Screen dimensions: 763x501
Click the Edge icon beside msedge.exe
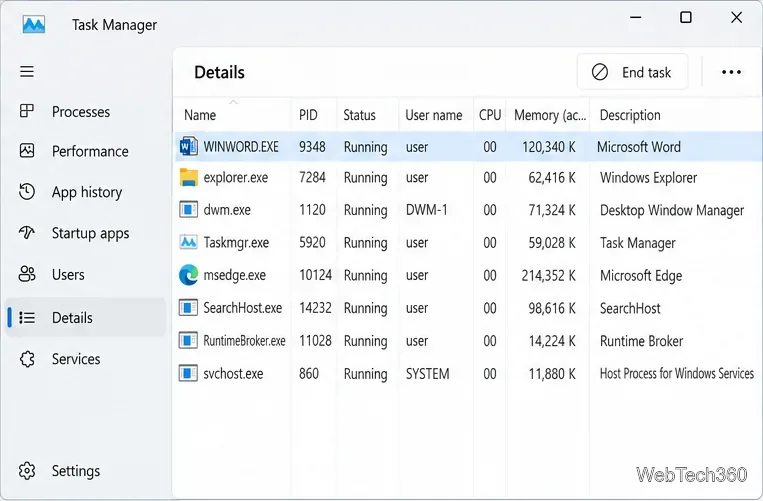[x=188, y=275]
